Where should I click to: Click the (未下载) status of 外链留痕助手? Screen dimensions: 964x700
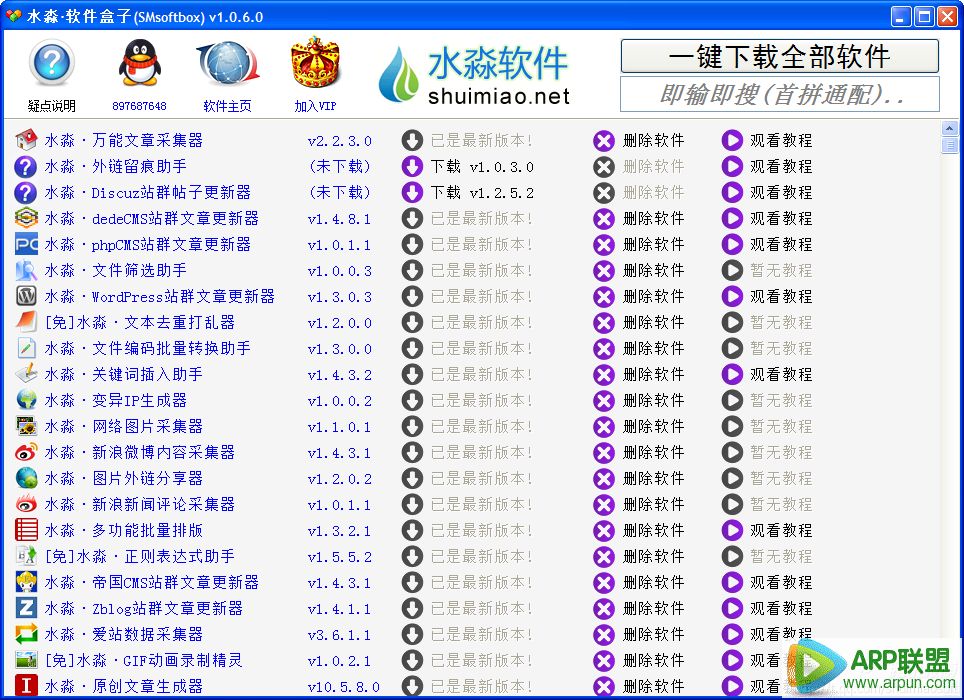pyautogui.click(x=339, y=167)
